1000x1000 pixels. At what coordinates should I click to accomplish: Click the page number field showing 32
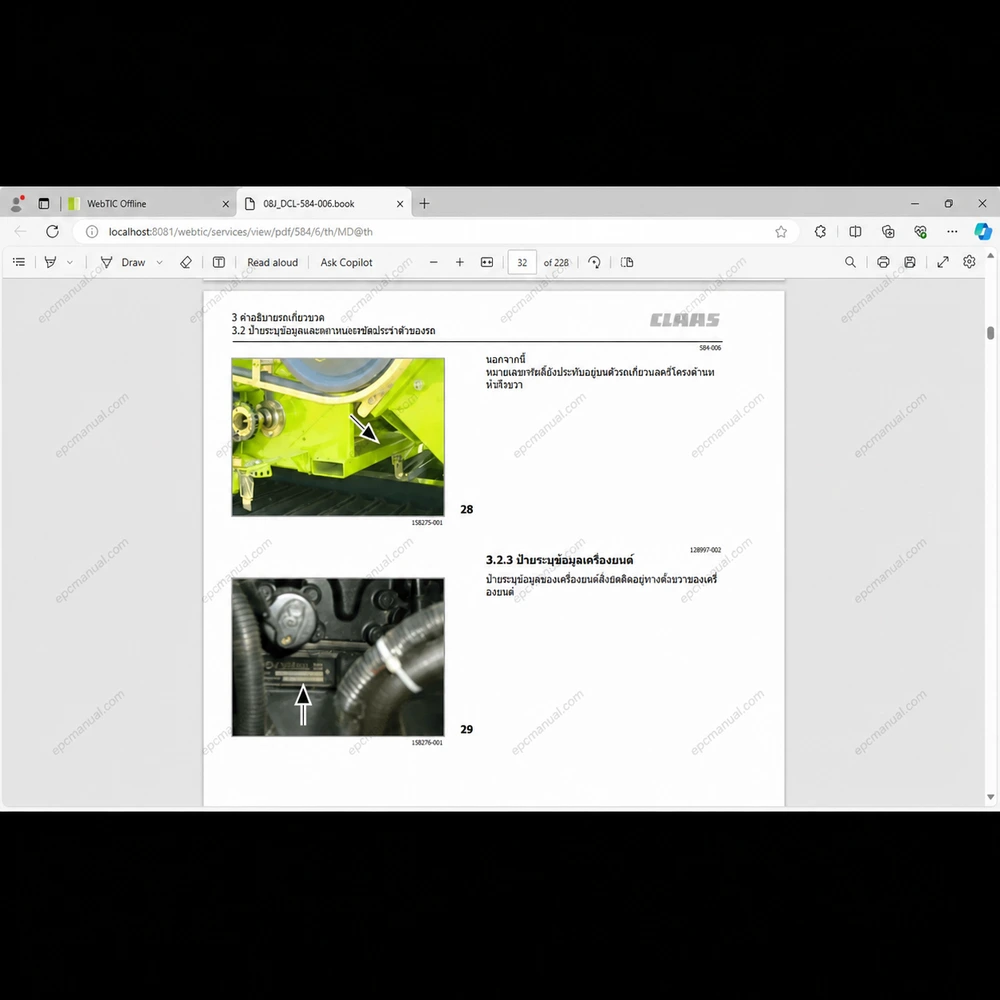[x=522, y=262]
